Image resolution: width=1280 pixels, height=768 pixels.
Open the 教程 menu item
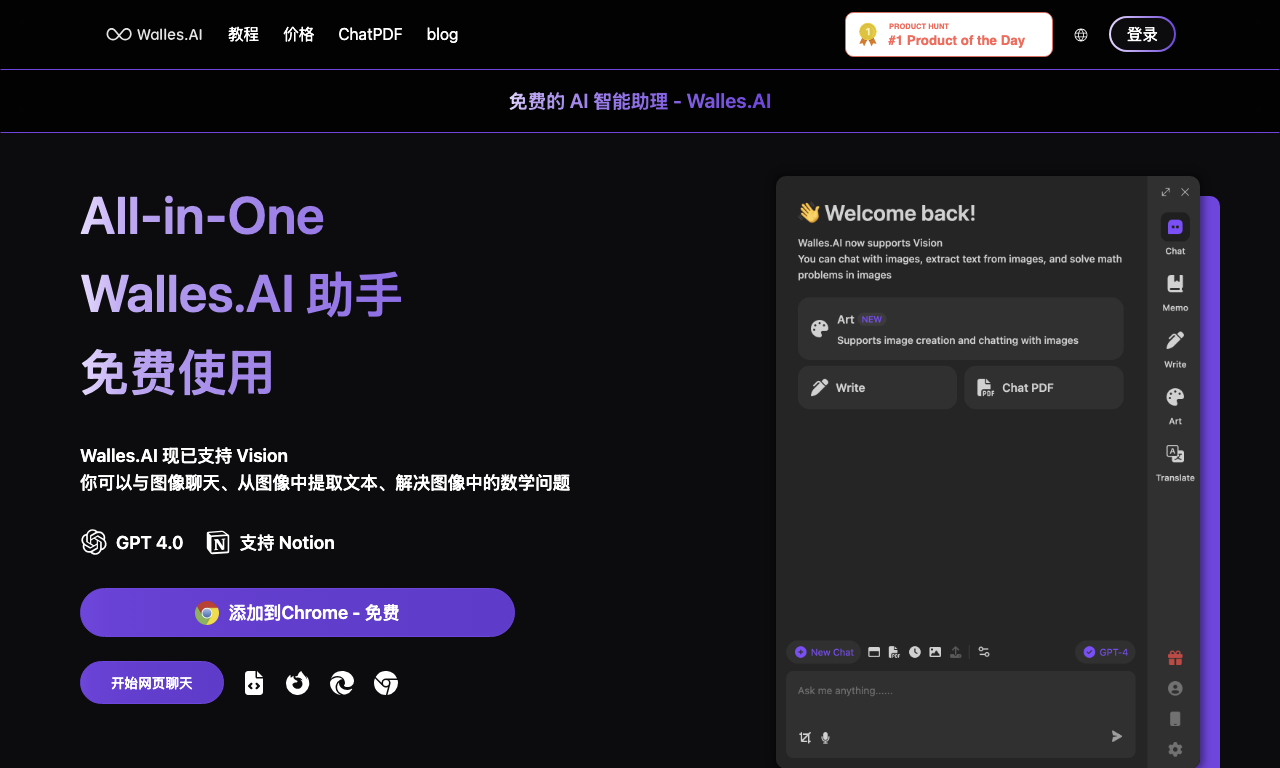click(243, 34)
